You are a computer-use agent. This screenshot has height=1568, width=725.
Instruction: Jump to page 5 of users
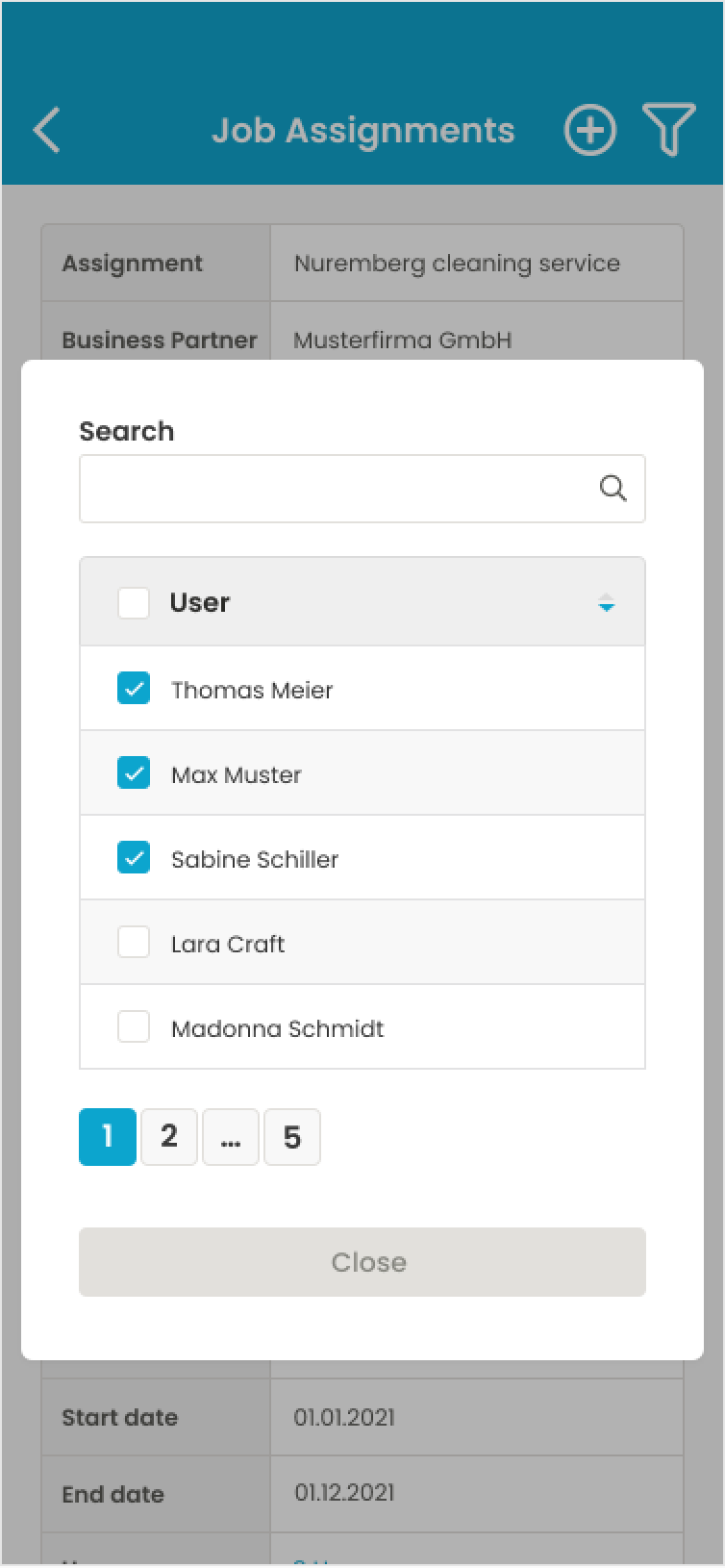292,1137
